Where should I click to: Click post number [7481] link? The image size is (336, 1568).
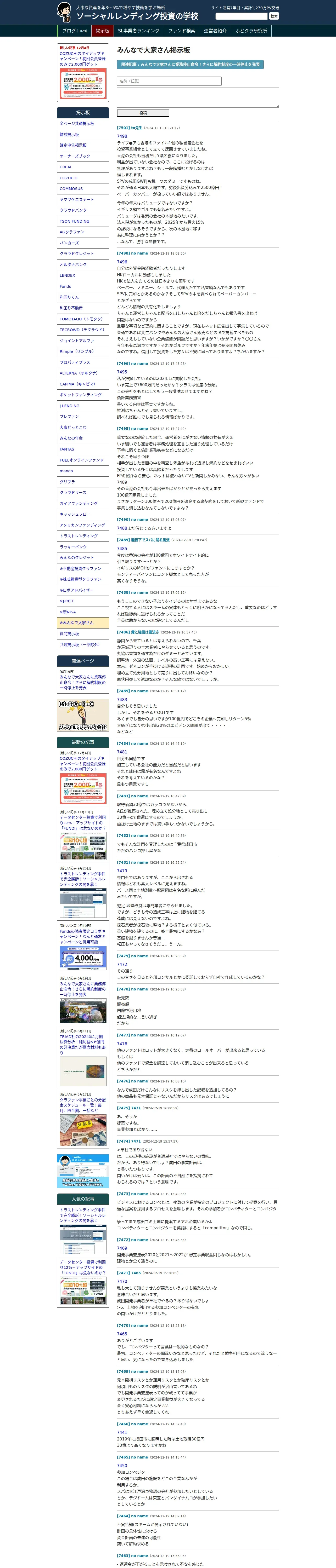tap(123, 862)
